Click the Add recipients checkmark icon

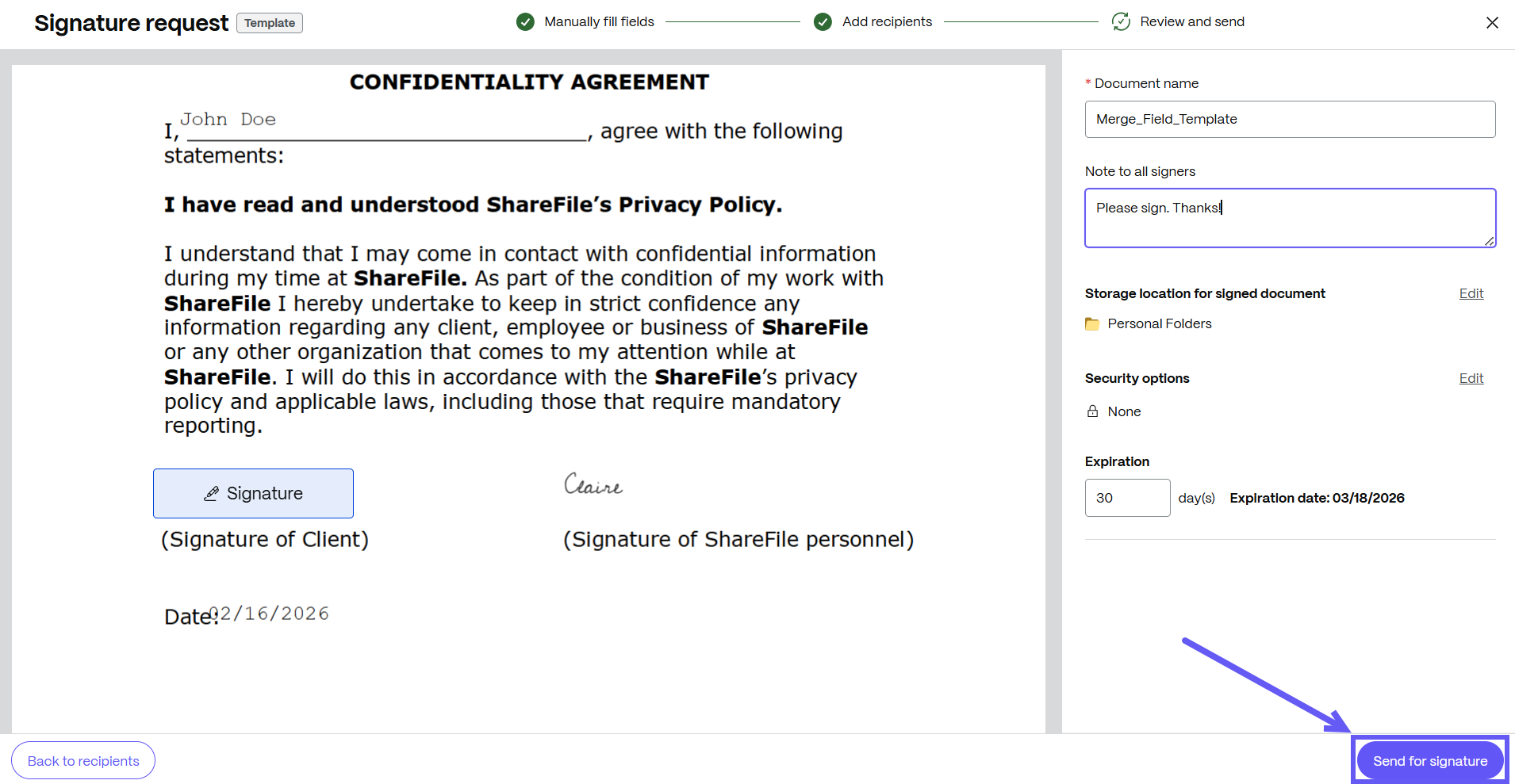[823, 22]
